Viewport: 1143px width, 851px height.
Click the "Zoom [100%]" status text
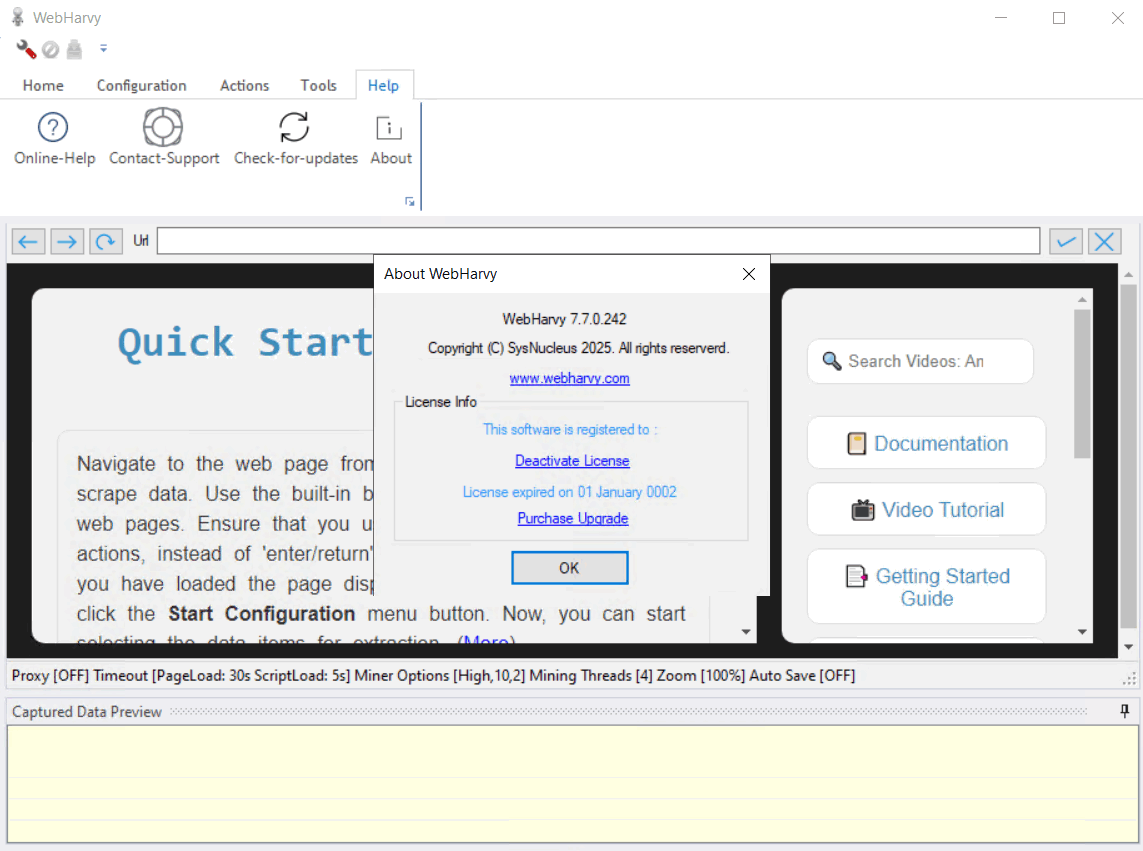pos(701,676)
